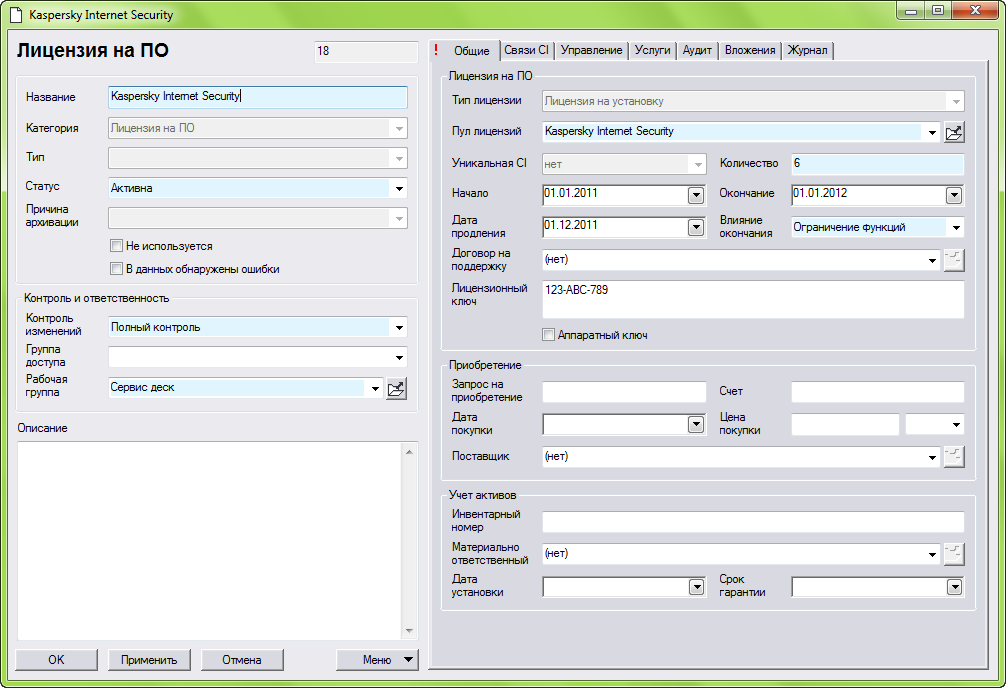This screenshot has height=688, width=1006.
Task: Open the Группа доступа dropdown
Action: click(399, 357)
